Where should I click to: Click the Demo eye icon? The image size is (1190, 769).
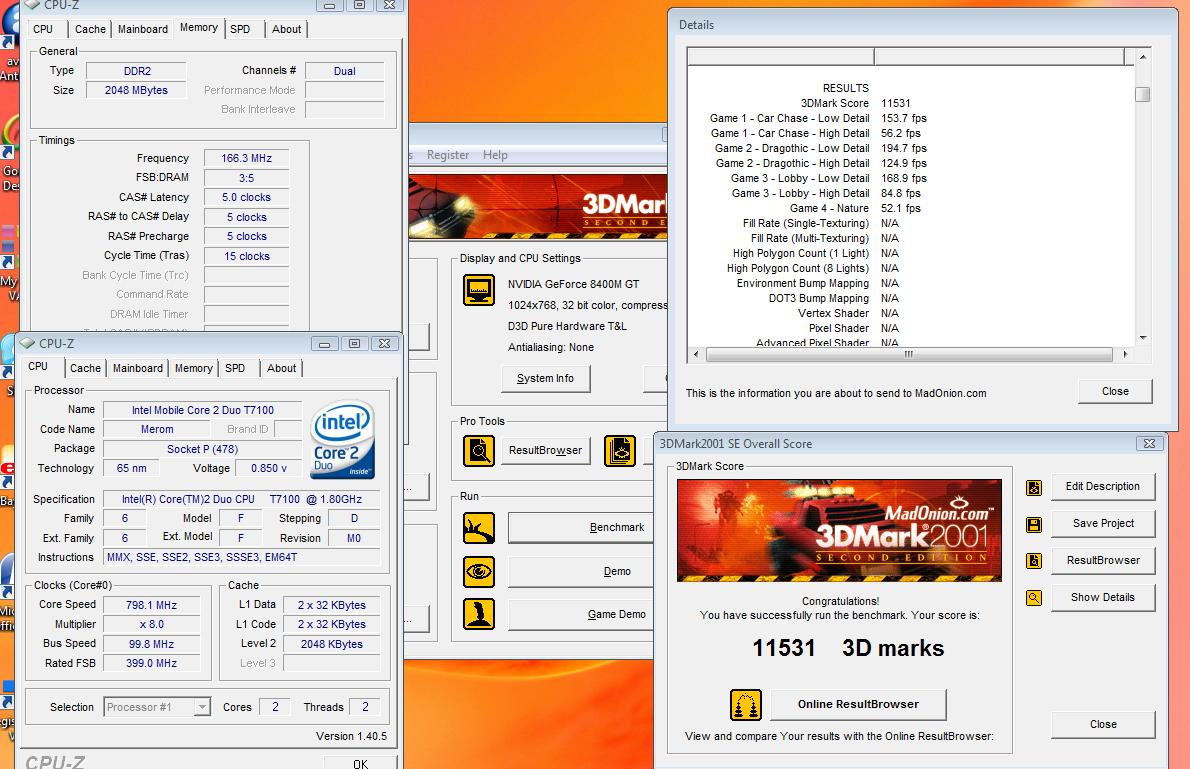point(479,572)
